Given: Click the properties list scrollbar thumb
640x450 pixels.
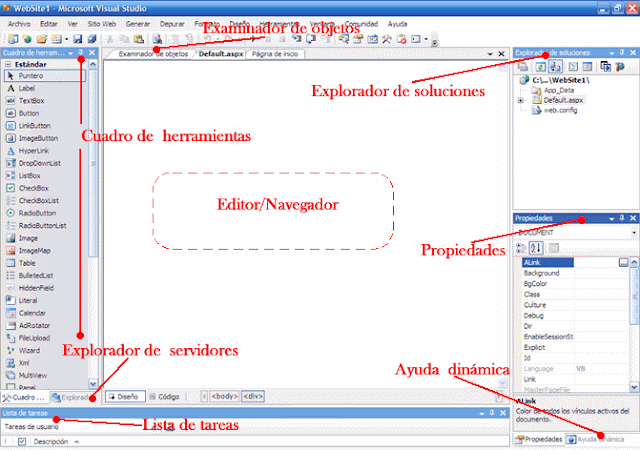Looking at the screenshot, I should (634, 296).
